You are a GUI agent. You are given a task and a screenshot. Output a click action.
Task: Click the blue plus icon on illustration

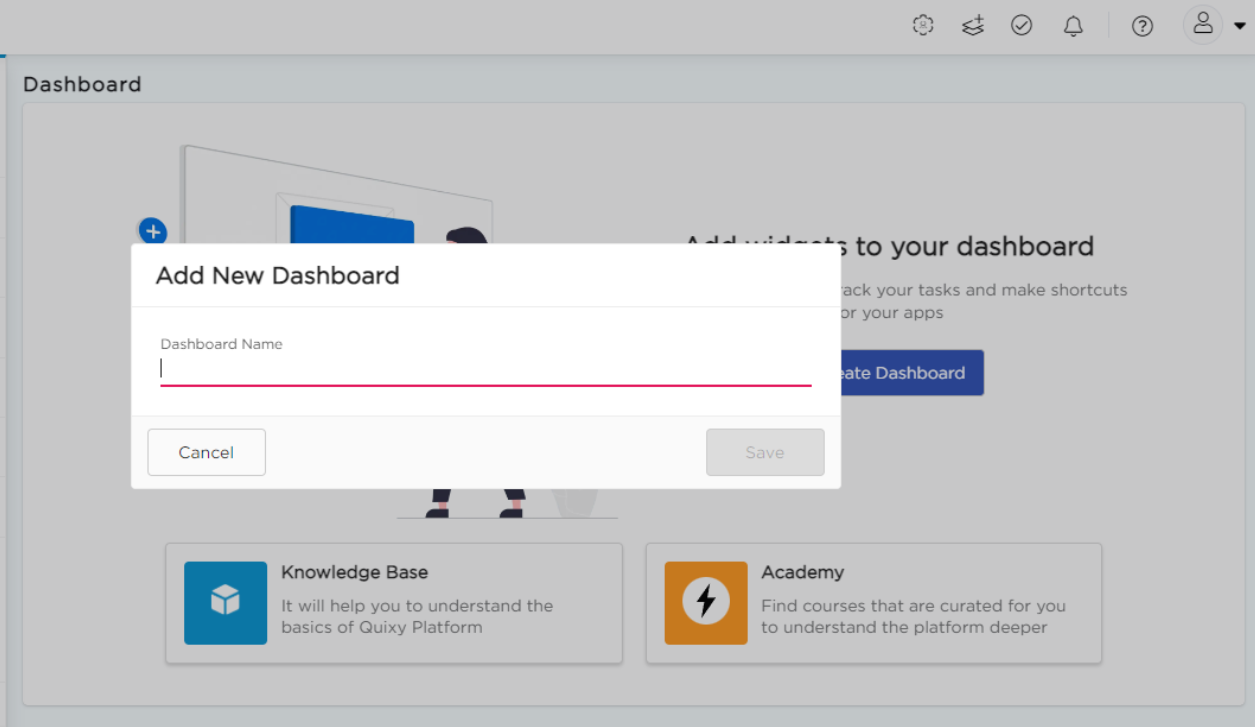(152, 232)
